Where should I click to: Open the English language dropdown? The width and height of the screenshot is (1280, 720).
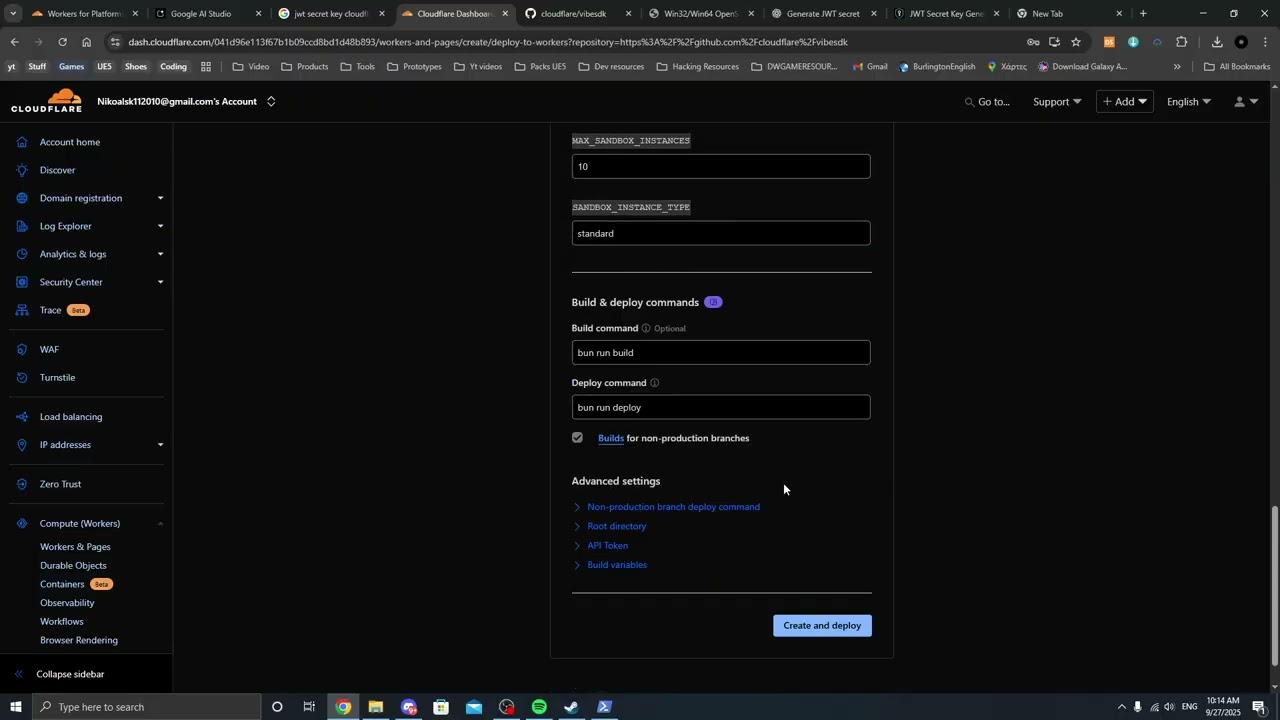pos(1188,102)
